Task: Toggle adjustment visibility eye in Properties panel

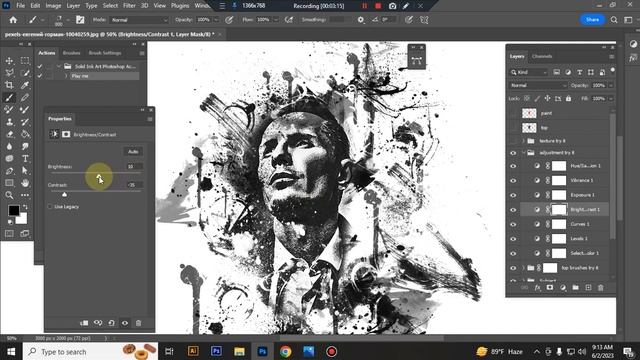Action: point(125,323)
